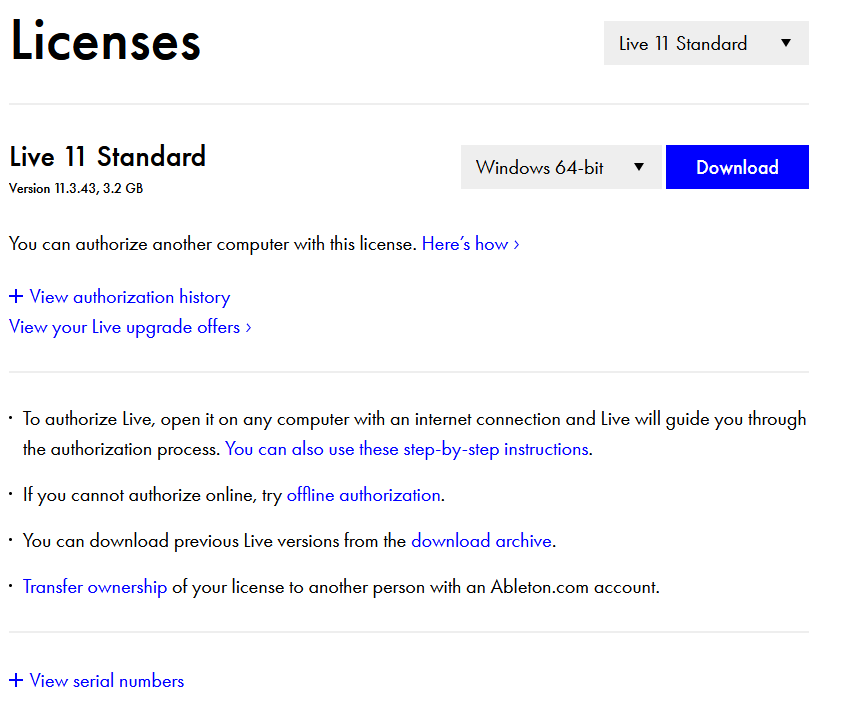The width and height of the screenshot is (858, 704).
Task: Click the plus icon beside View serial numbers
Action: click(x=16, y=681)
